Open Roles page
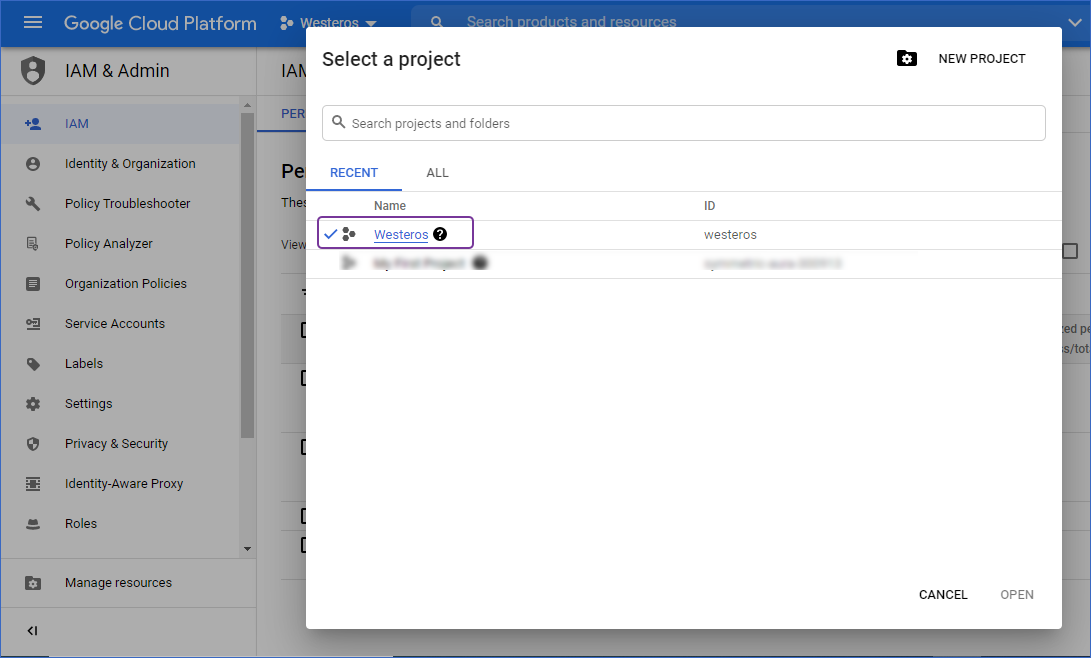This screenshot has width=1091, height=658. click(81, 524)
